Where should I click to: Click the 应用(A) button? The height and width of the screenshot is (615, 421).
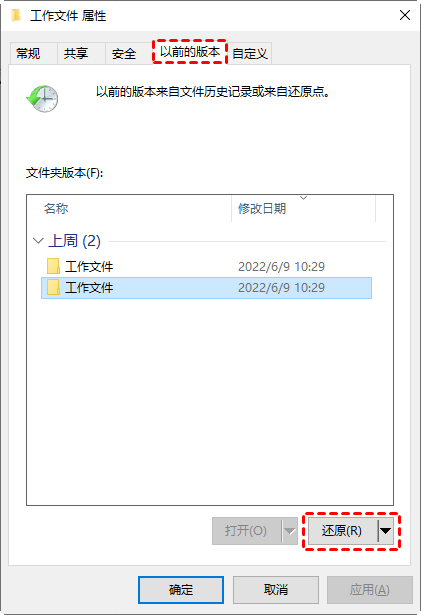[370, 590]
